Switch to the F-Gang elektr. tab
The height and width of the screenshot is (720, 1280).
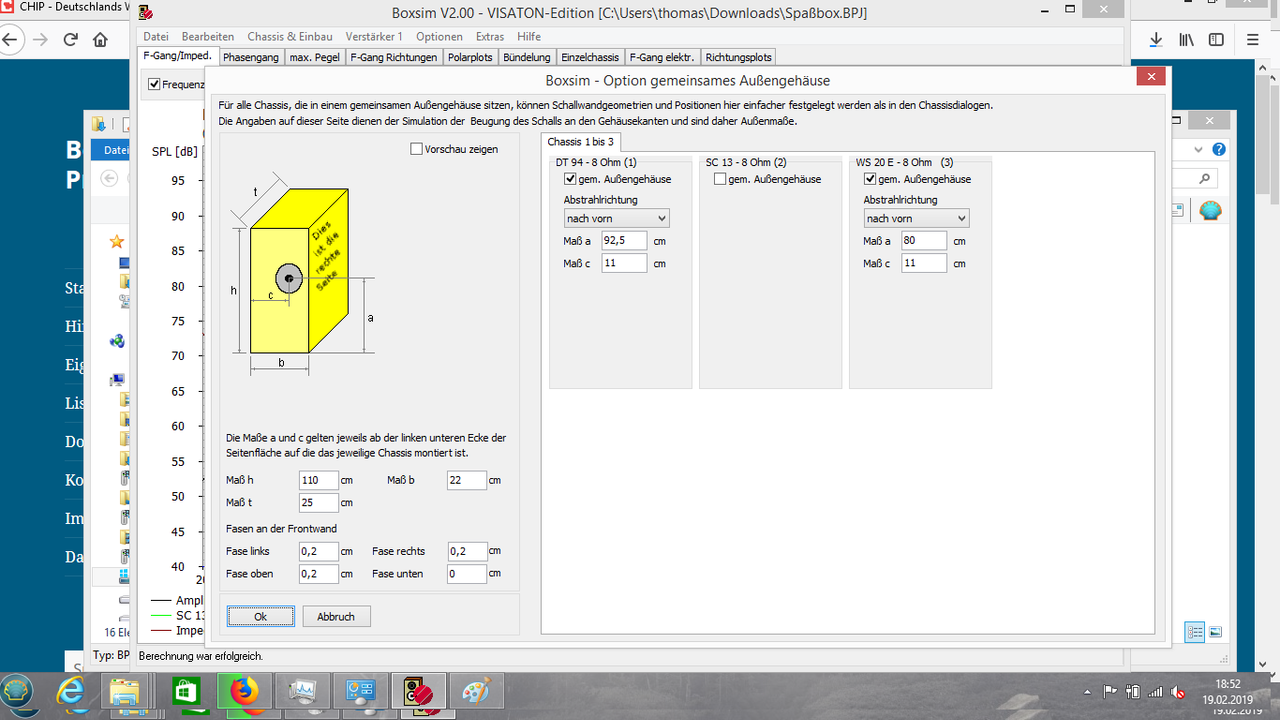pos(662,57)
